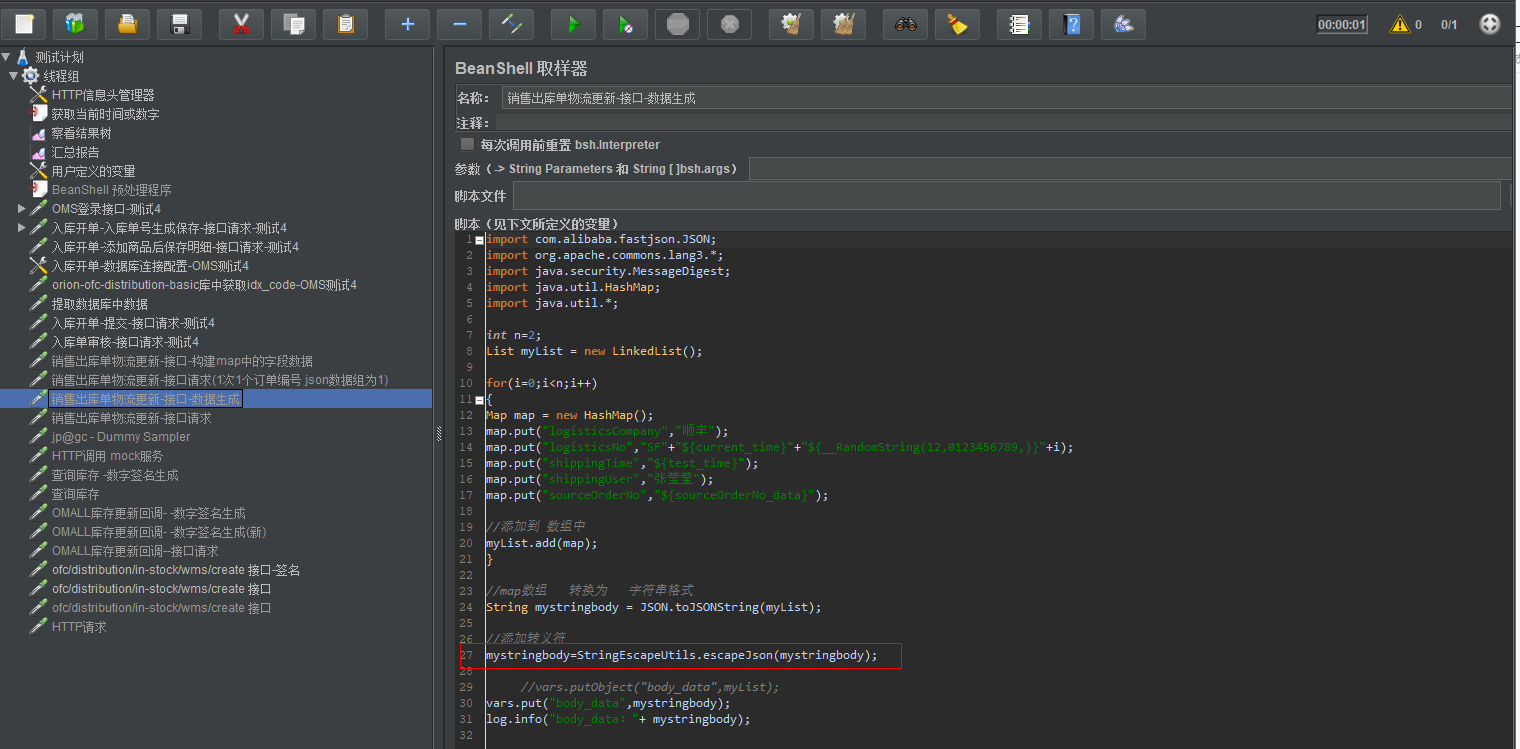Click the Clear All results icon
This screenshot has width=1520, height=749.
[843, 24]
